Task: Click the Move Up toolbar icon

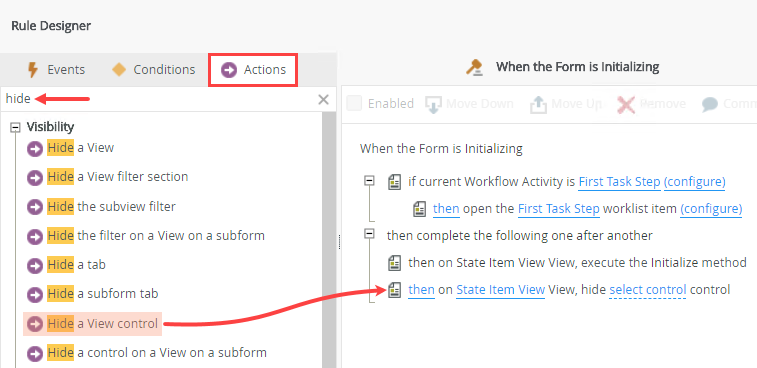Action: point(538,104)
